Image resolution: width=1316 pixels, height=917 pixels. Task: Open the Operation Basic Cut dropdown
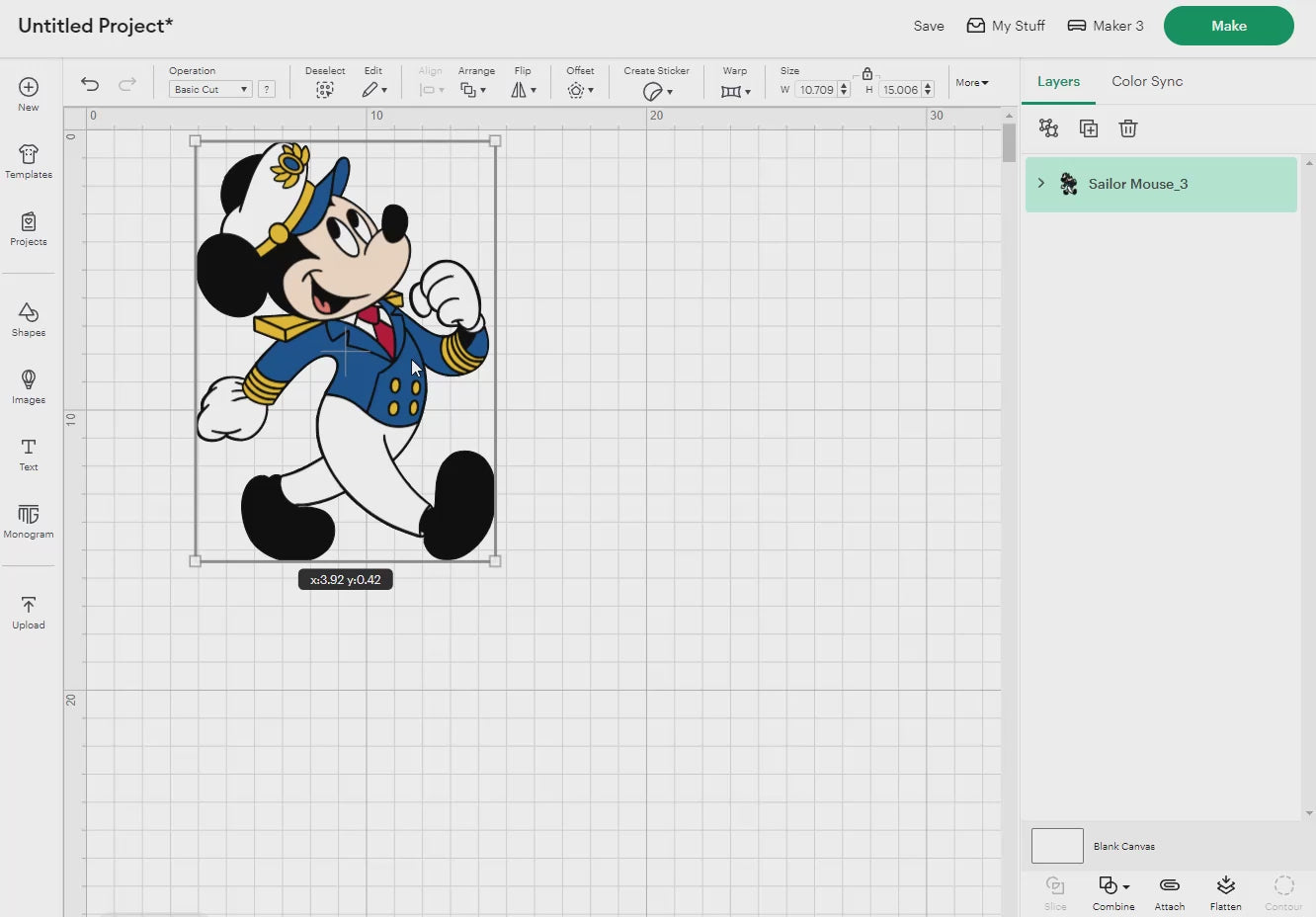[210, 89]
